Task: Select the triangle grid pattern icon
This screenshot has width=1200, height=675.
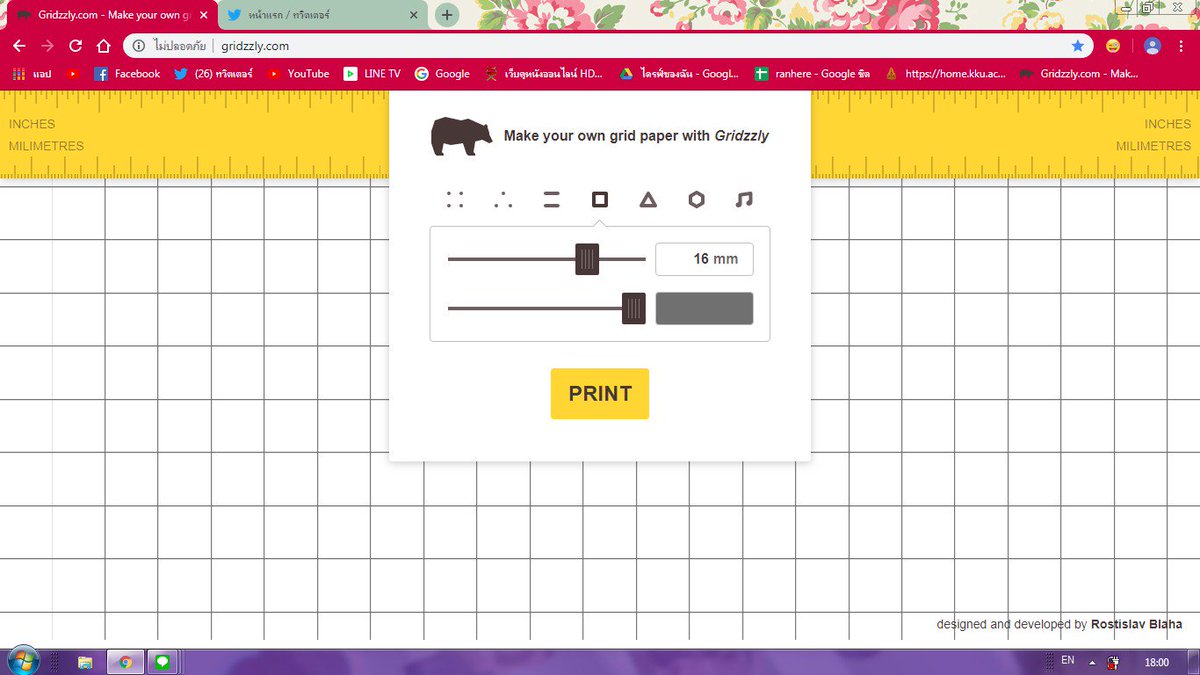Action: tap(648, 200)
